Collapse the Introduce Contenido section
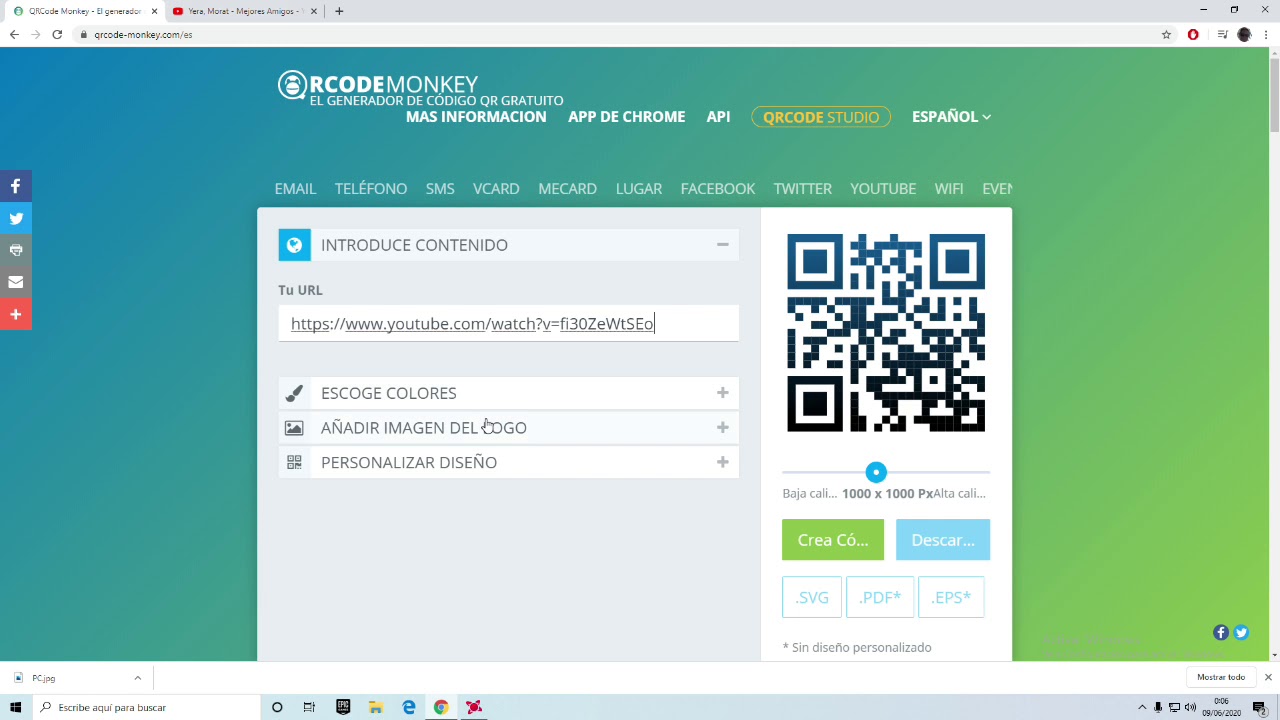The height and width of the screenshot is (720, 1280). (722, 245)
